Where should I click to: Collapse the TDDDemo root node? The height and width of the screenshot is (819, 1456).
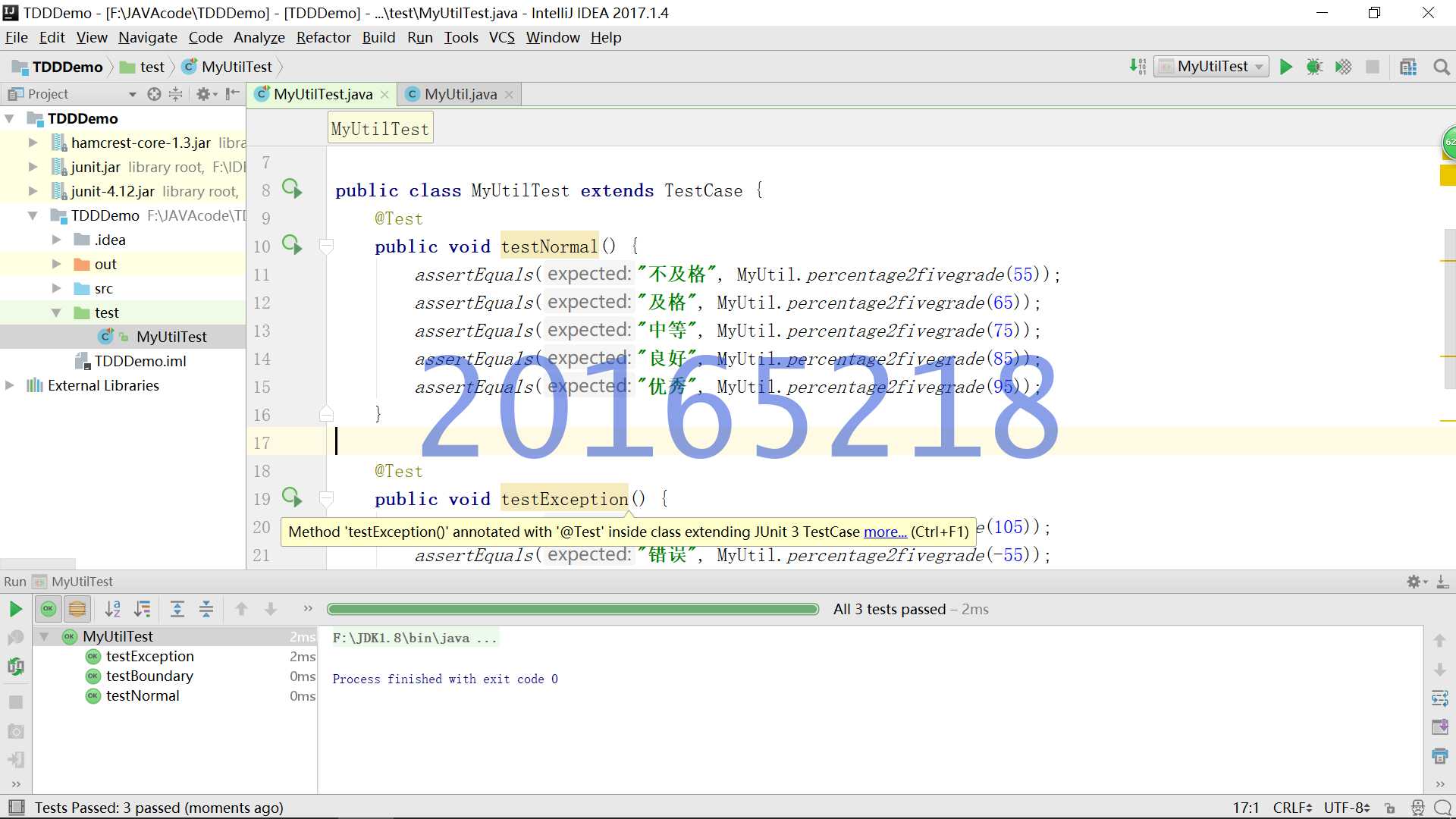click(10, 118)
